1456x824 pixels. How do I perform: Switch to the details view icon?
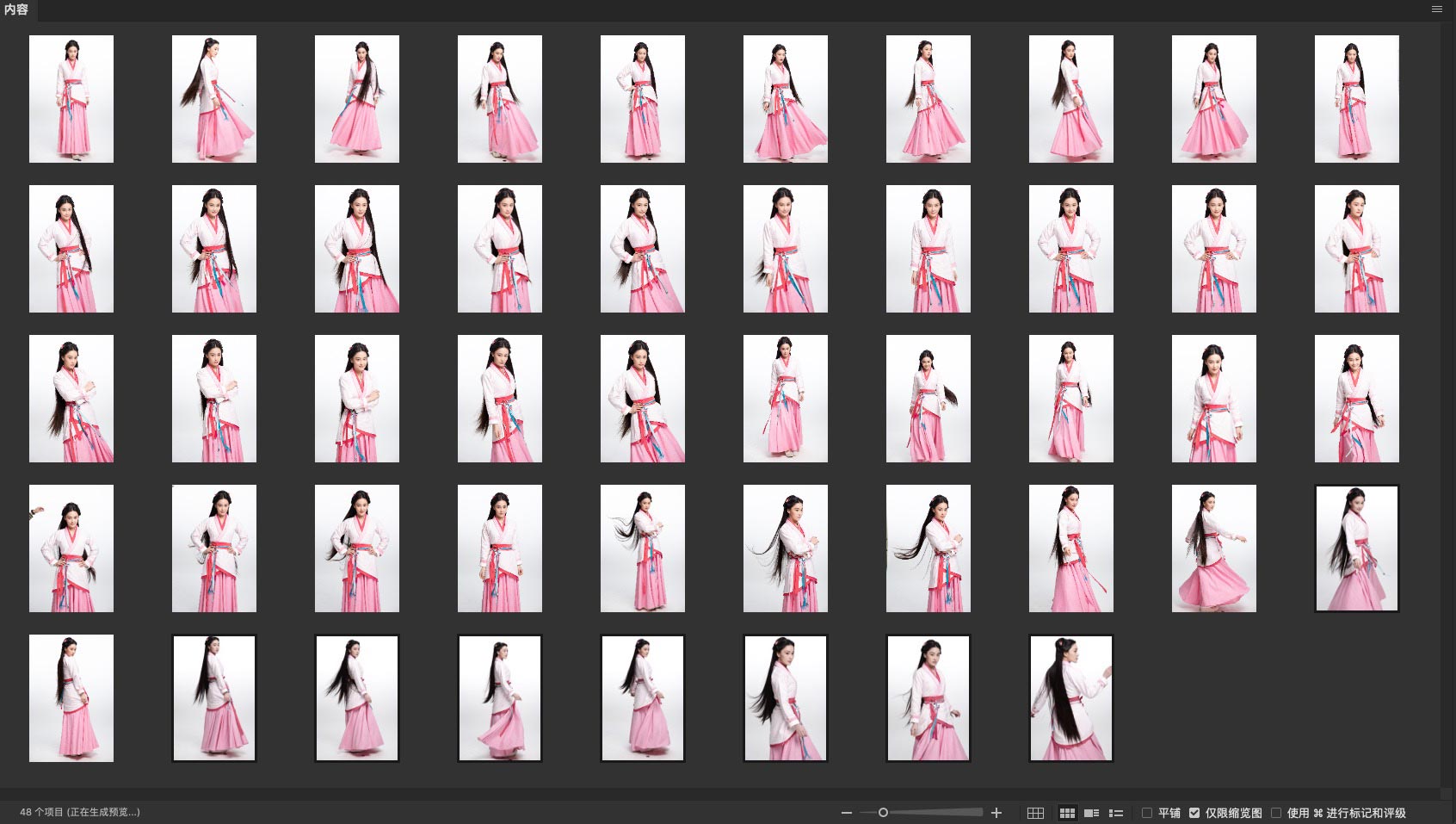(x=1091, y=813)
